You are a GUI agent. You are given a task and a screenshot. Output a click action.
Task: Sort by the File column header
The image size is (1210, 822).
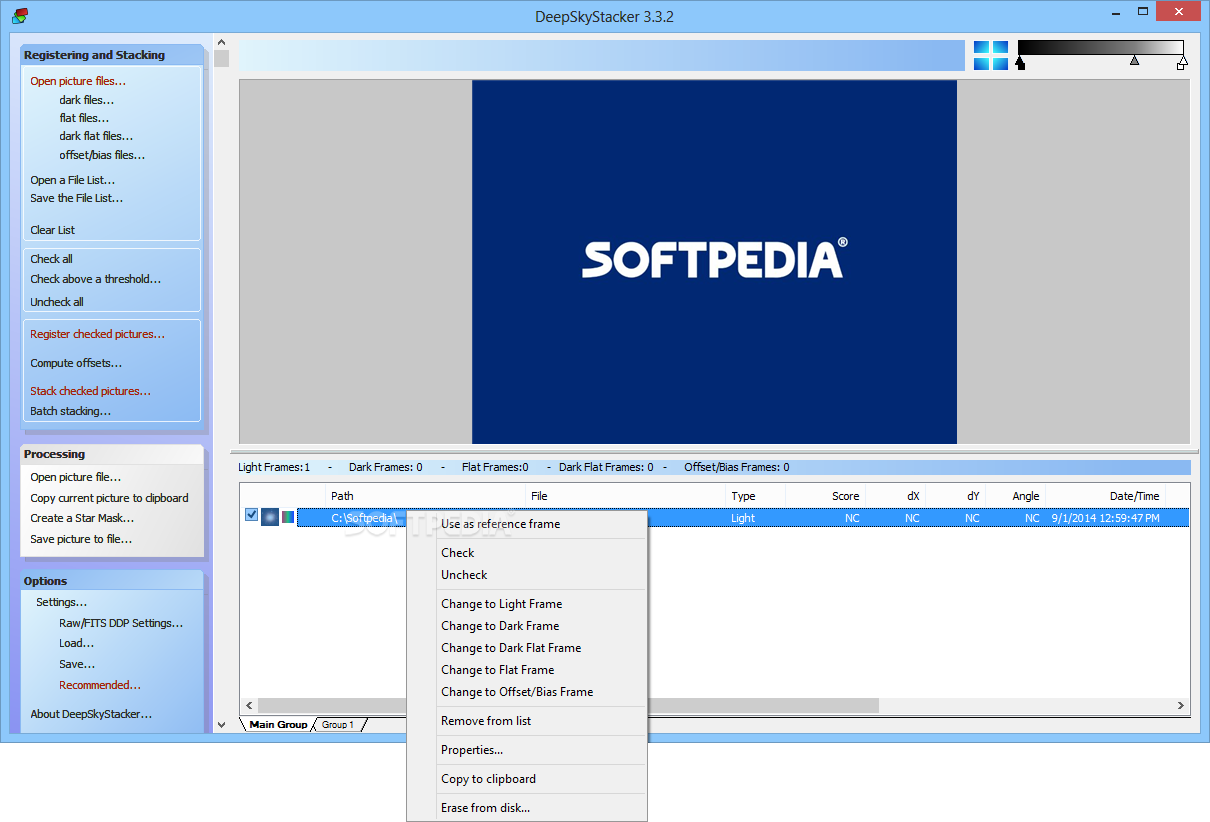[626, 496]
